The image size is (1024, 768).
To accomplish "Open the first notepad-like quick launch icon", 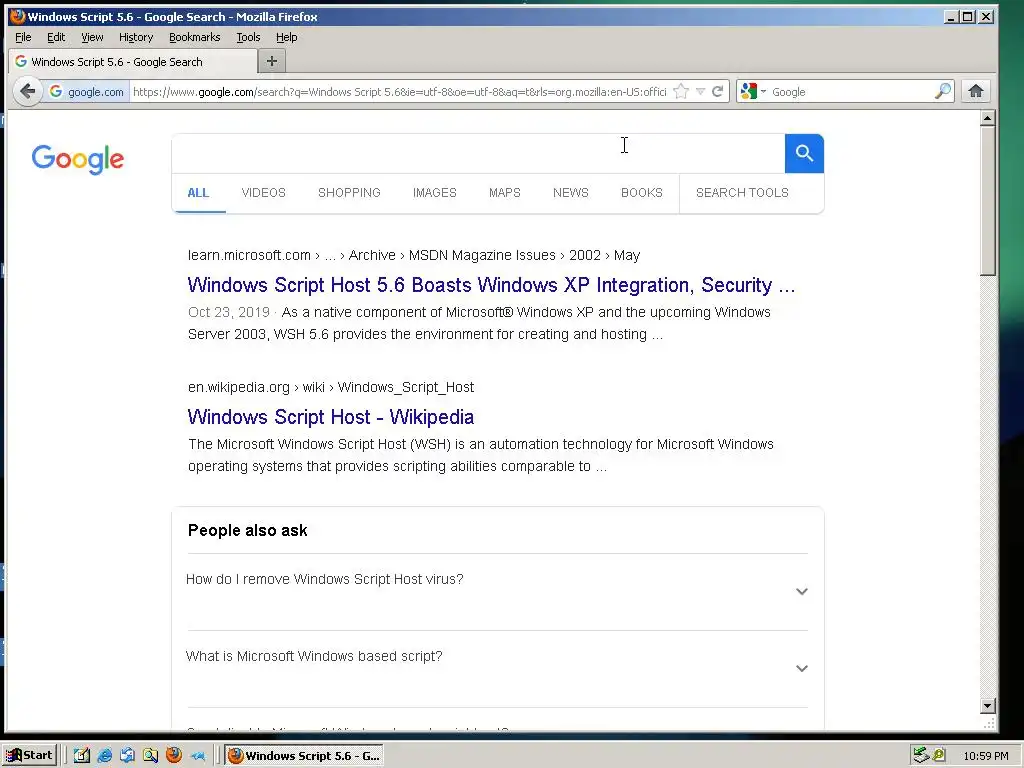I will [82, 756].
